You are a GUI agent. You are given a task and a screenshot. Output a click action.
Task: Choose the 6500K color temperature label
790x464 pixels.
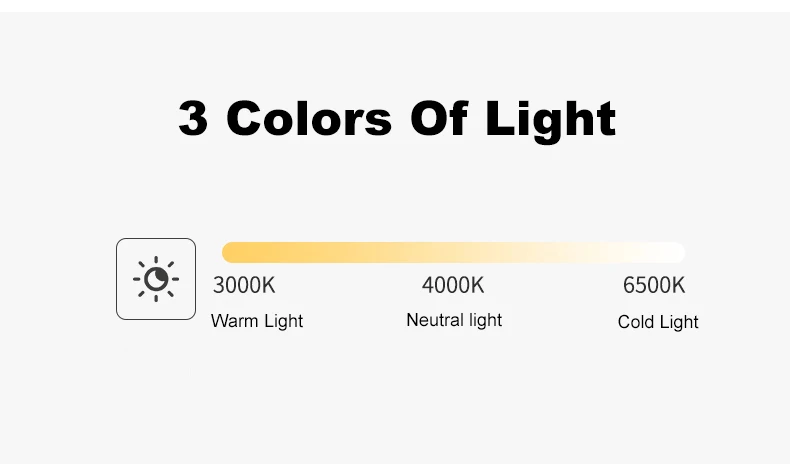(x=654, y=285)
